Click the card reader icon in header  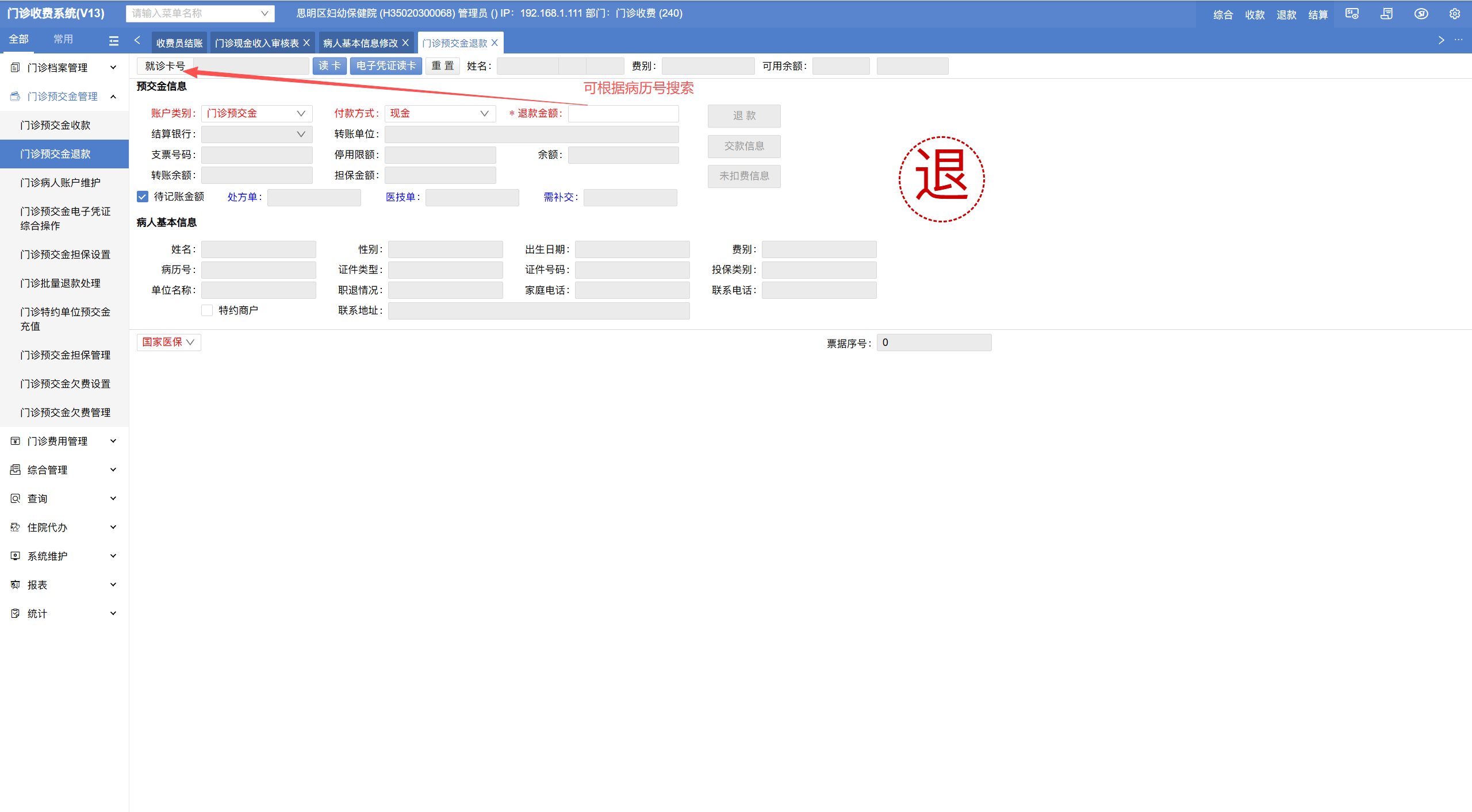coord(1352,14)
